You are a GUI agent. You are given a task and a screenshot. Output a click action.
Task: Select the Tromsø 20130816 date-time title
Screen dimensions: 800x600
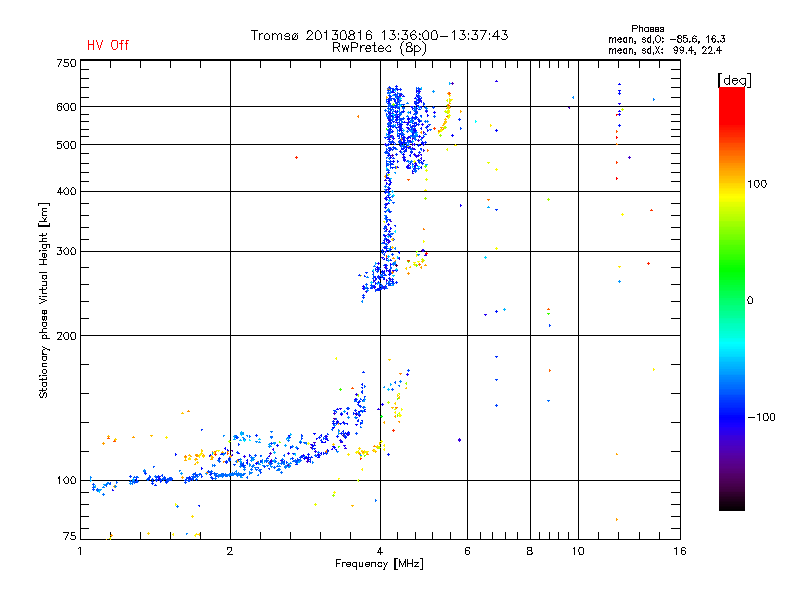point(379,35)
